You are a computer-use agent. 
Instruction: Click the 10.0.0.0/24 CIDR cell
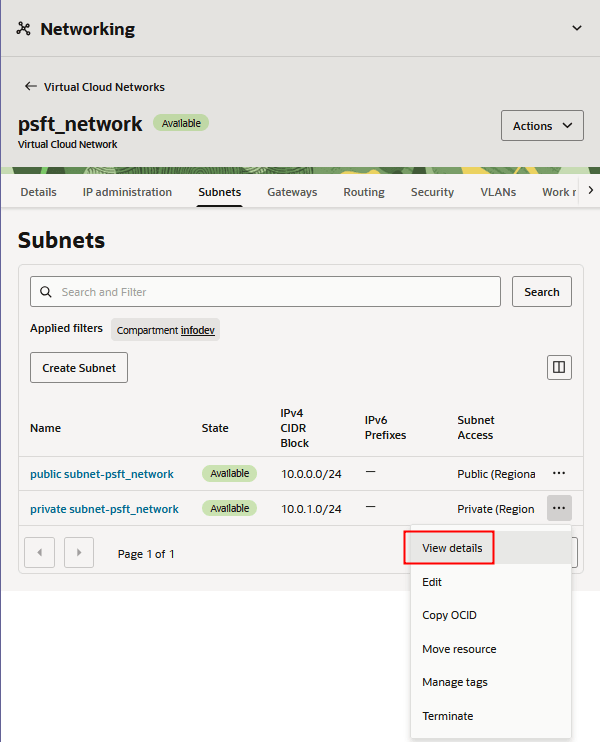click(311, 474)
